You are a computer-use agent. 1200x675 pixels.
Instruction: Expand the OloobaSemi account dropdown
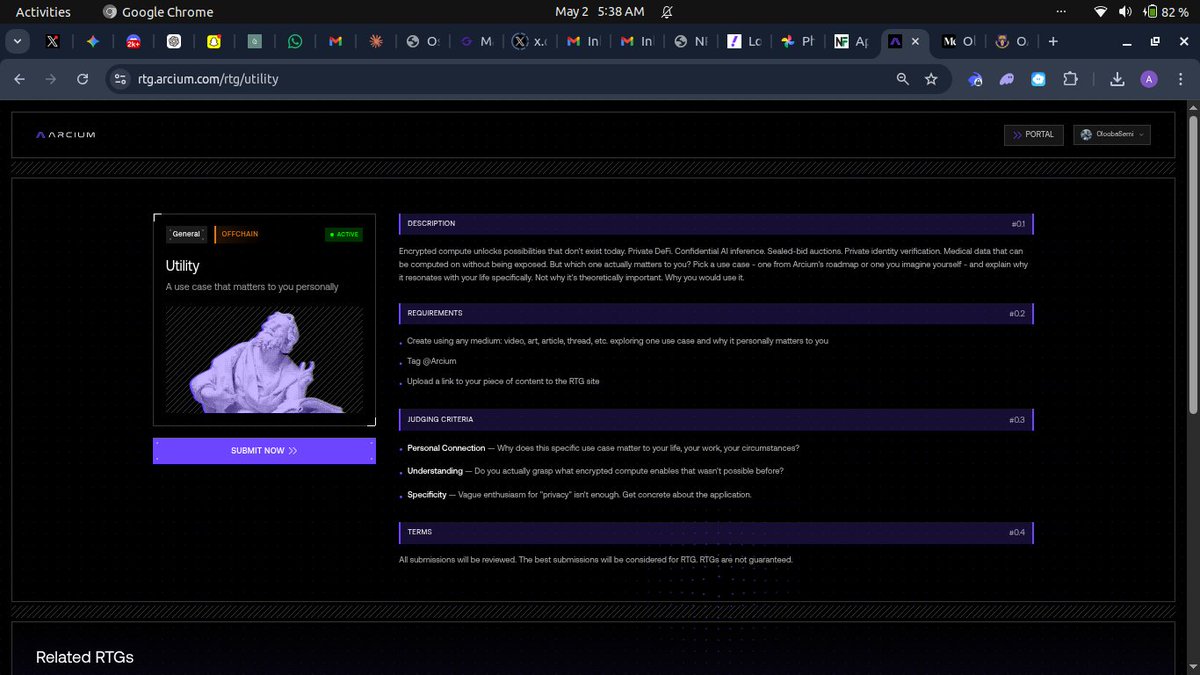(1112, 134)
